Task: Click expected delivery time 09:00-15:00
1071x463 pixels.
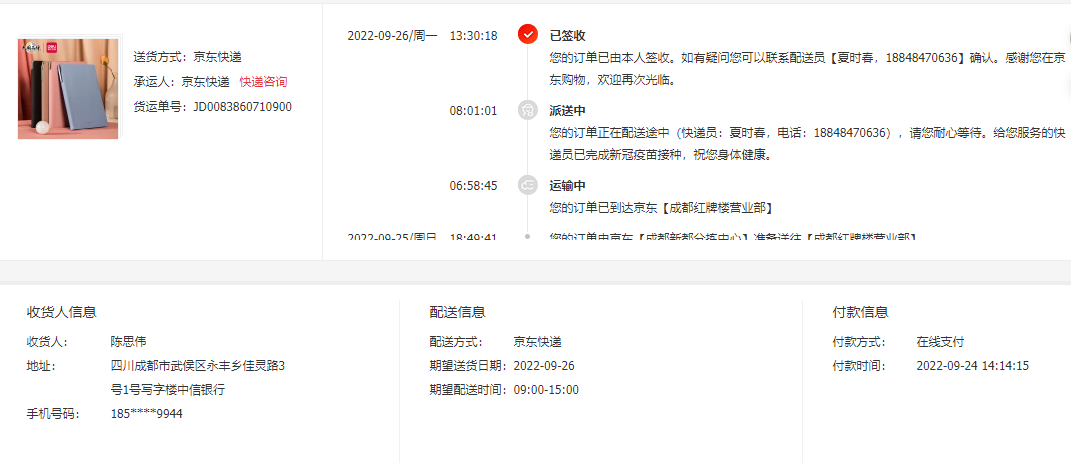Action: click(x=546, y=390)
